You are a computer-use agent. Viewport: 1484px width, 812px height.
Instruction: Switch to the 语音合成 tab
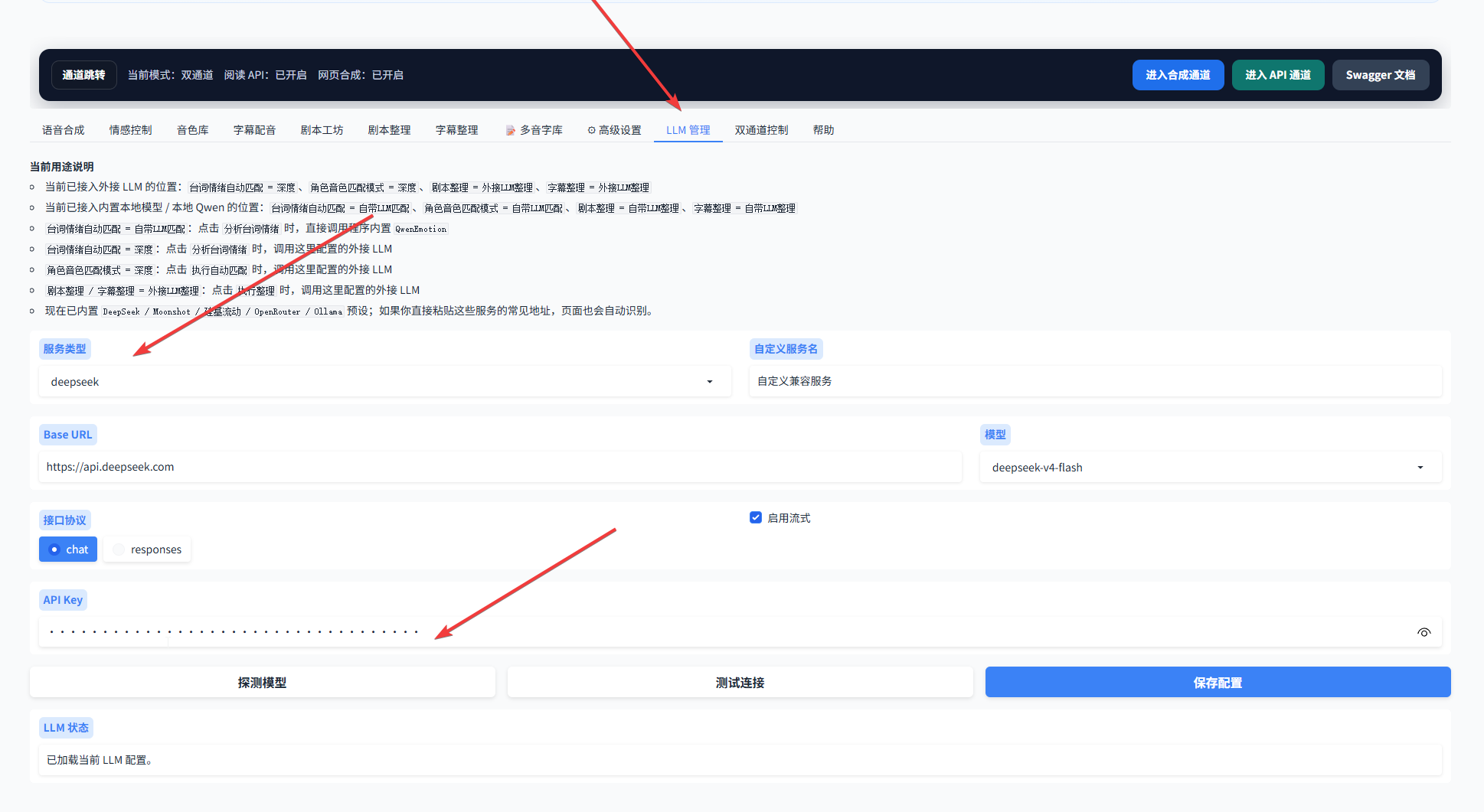pos(64,130)
